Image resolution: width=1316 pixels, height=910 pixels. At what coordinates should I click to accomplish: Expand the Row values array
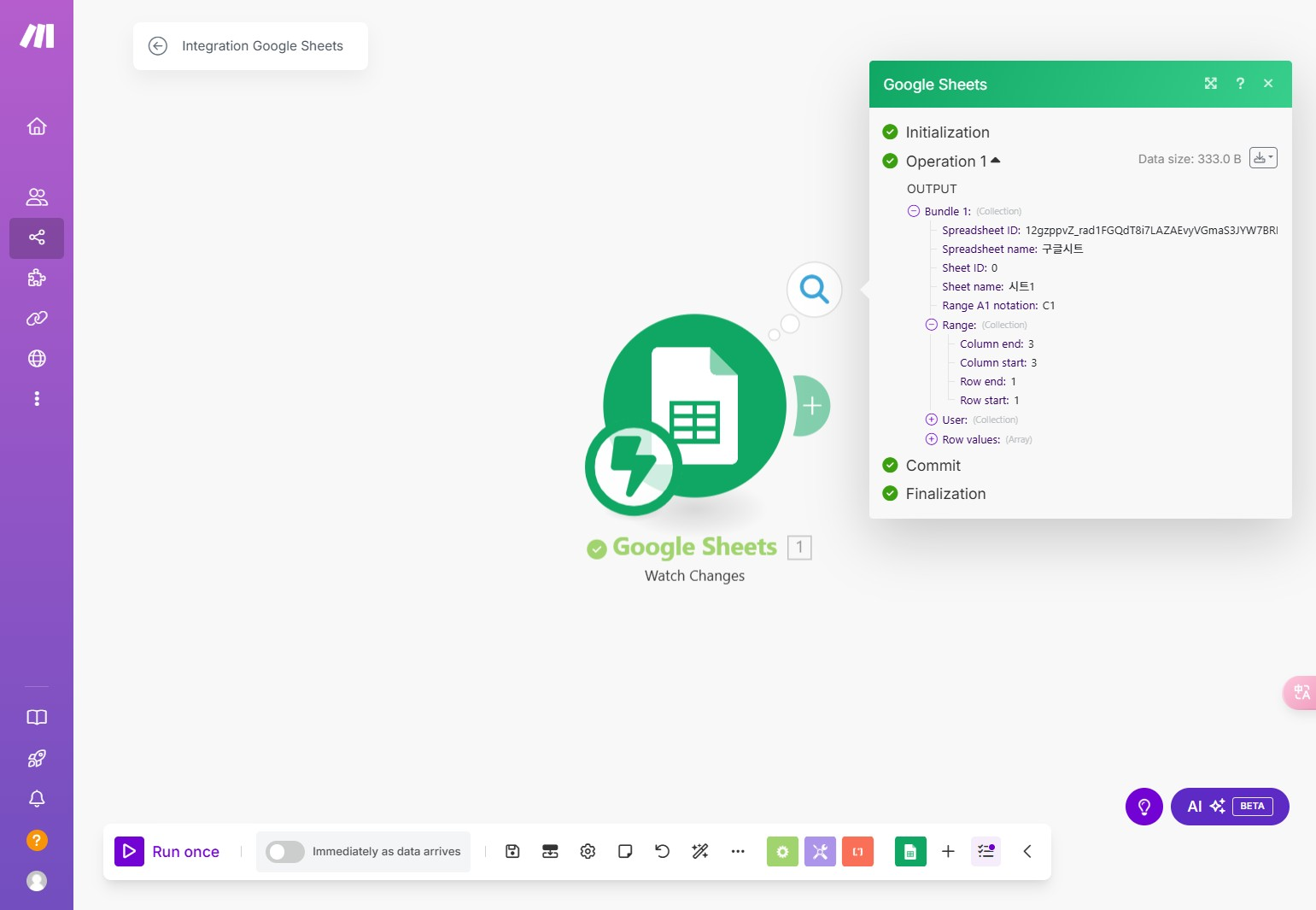pos(932,439)
